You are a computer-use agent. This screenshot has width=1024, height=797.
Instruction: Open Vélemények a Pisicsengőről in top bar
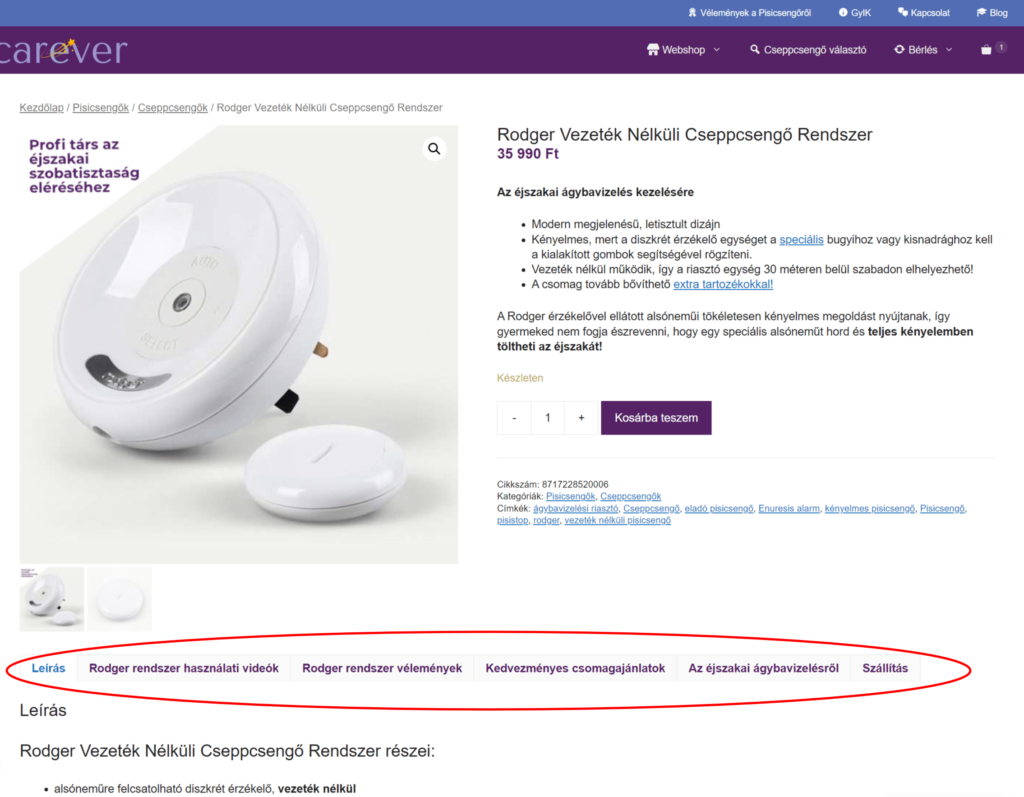749,13
